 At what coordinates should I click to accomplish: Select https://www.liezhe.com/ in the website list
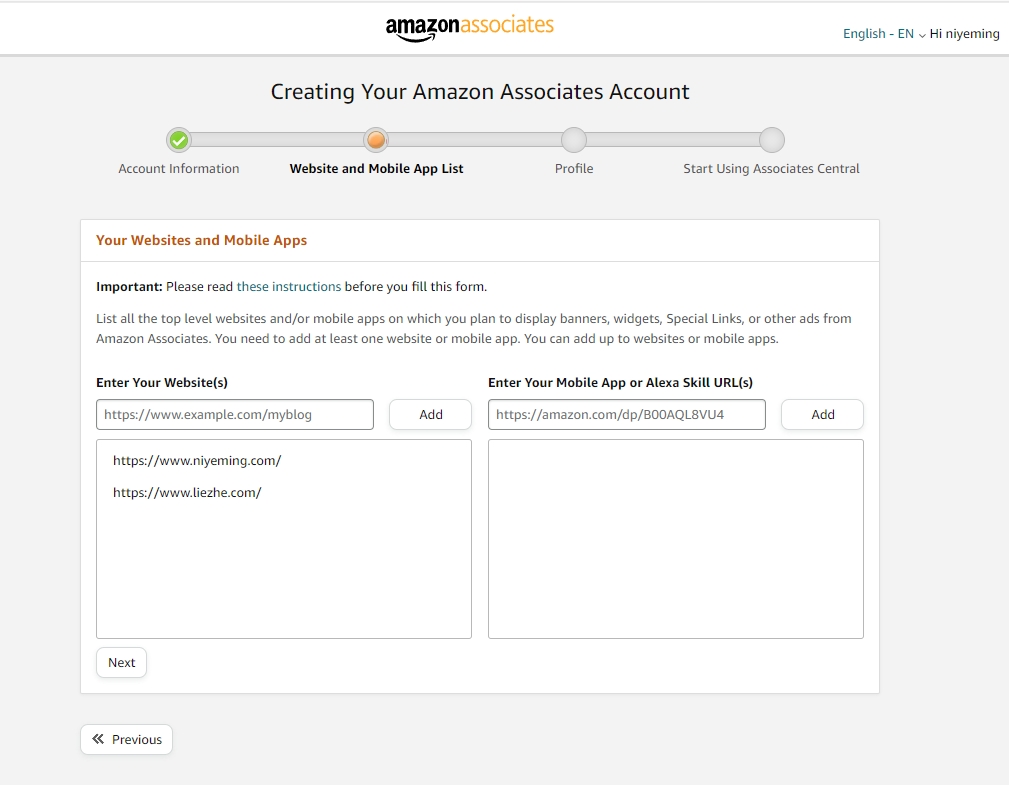(187, 493)
